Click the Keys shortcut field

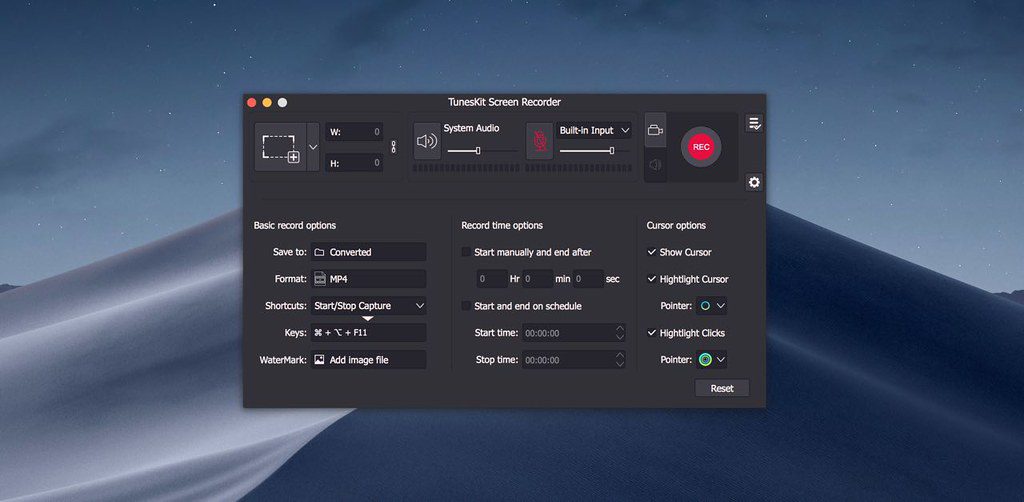point(368,333)
